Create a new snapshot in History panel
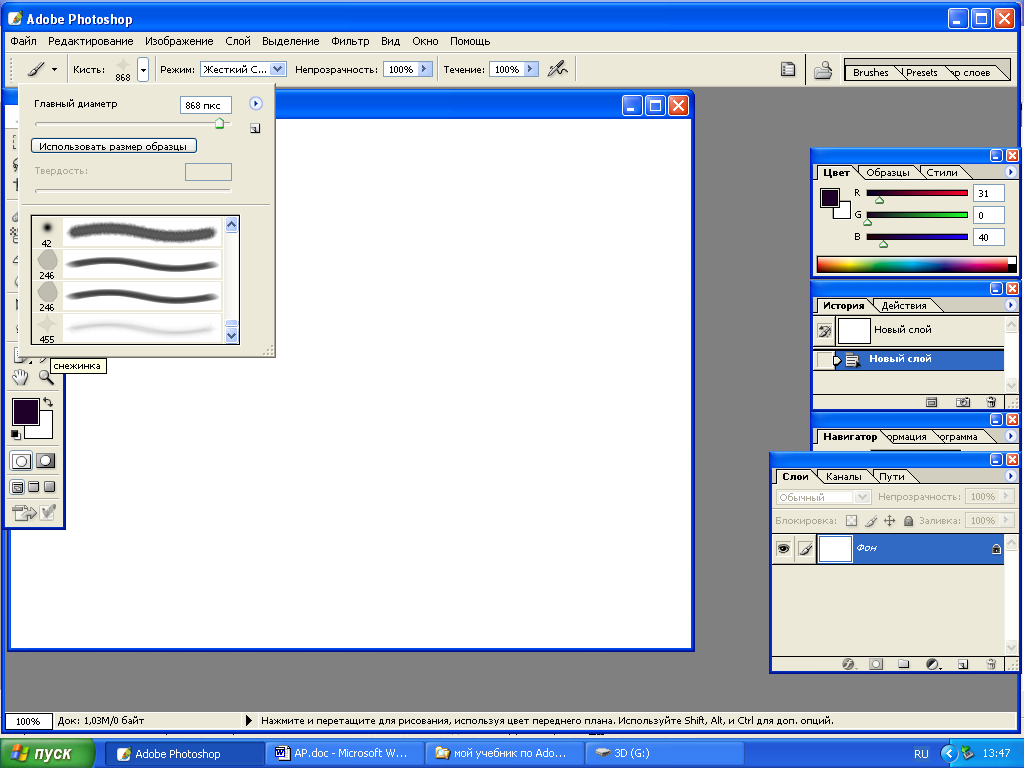 [963, 402]
